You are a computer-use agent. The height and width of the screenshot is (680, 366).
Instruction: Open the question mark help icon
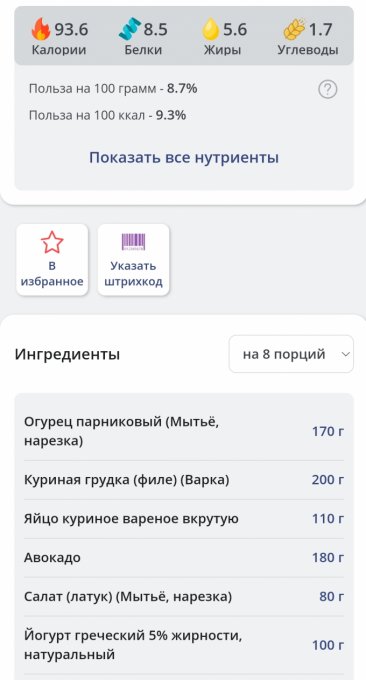[327, 90]
